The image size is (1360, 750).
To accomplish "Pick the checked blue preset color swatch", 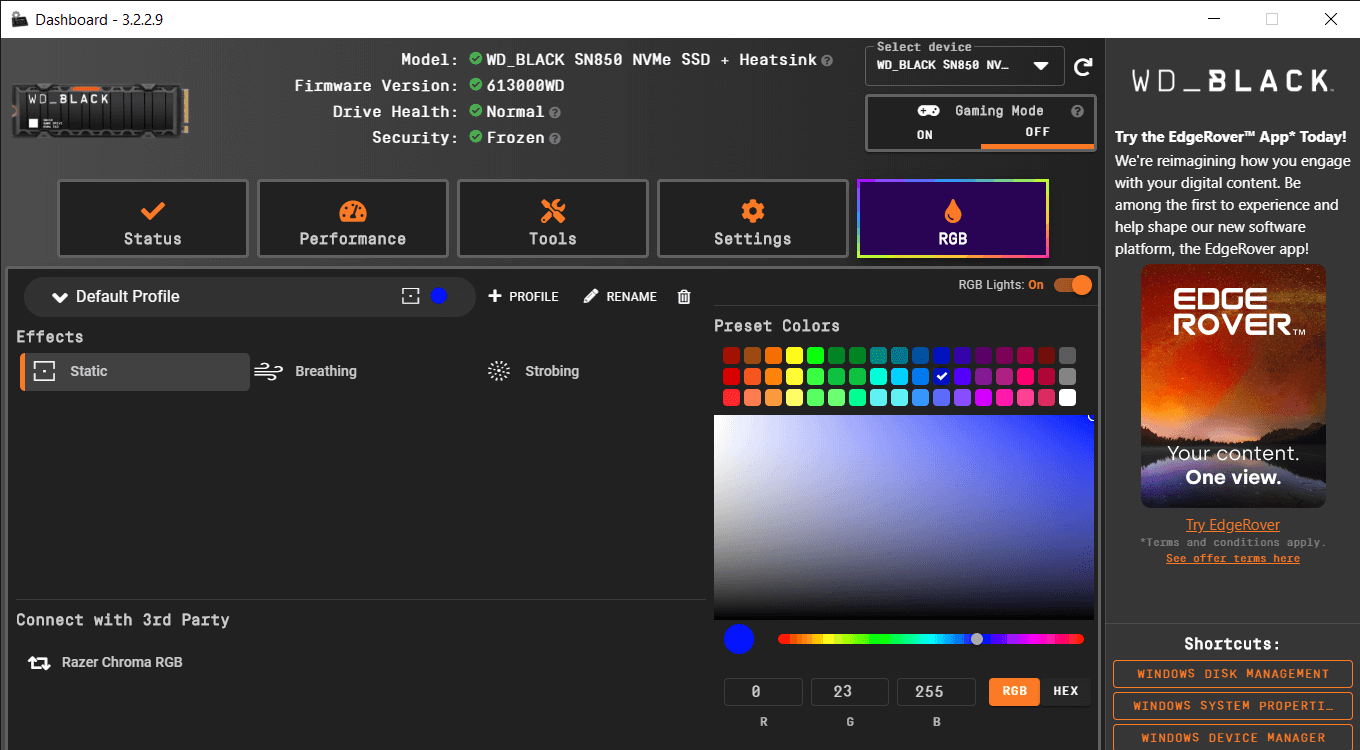I will click(941, 376).
